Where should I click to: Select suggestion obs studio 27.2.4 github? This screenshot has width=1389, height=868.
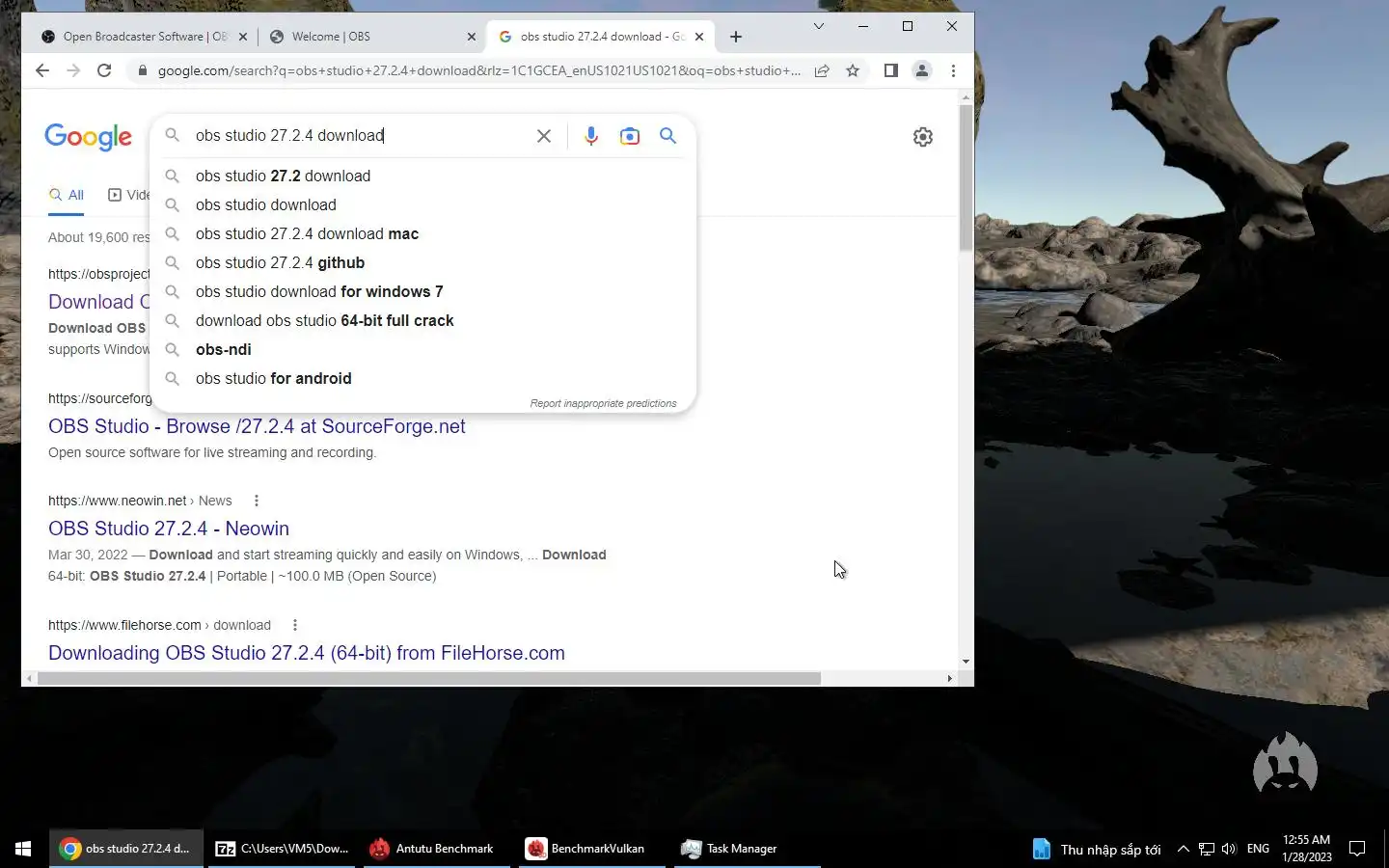(x=423, y=262)
